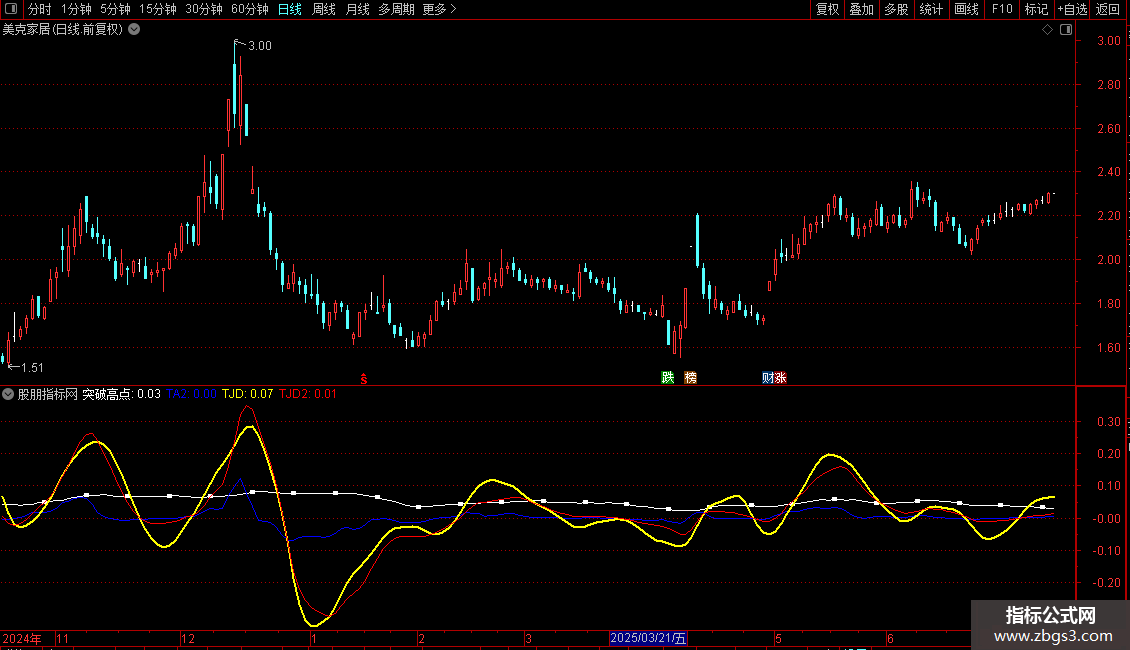Click the 复权 button
Viewport: 1130px width, 650px height.
[x=827, y=9]
